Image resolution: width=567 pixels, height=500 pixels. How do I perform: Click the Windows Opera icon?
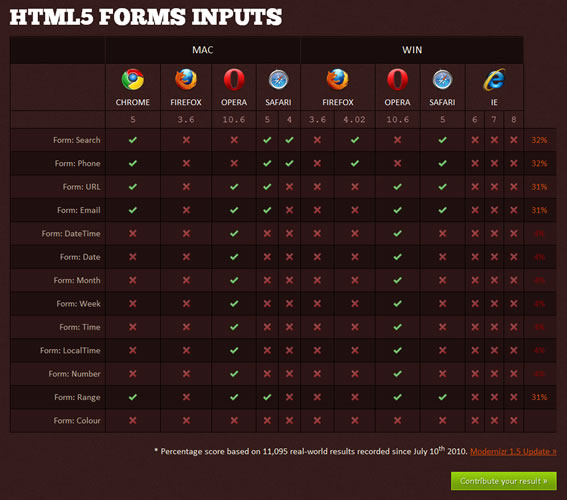397,80
